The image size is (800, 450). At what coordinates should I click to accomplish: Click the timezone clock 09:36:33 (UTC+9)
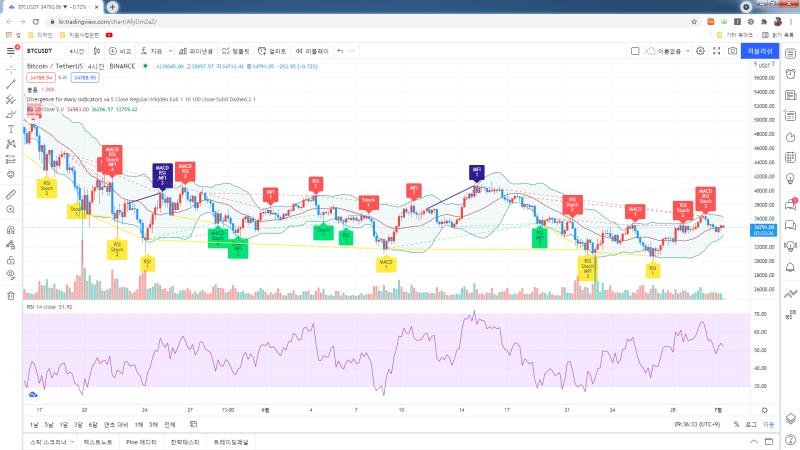tap(697, 424)
